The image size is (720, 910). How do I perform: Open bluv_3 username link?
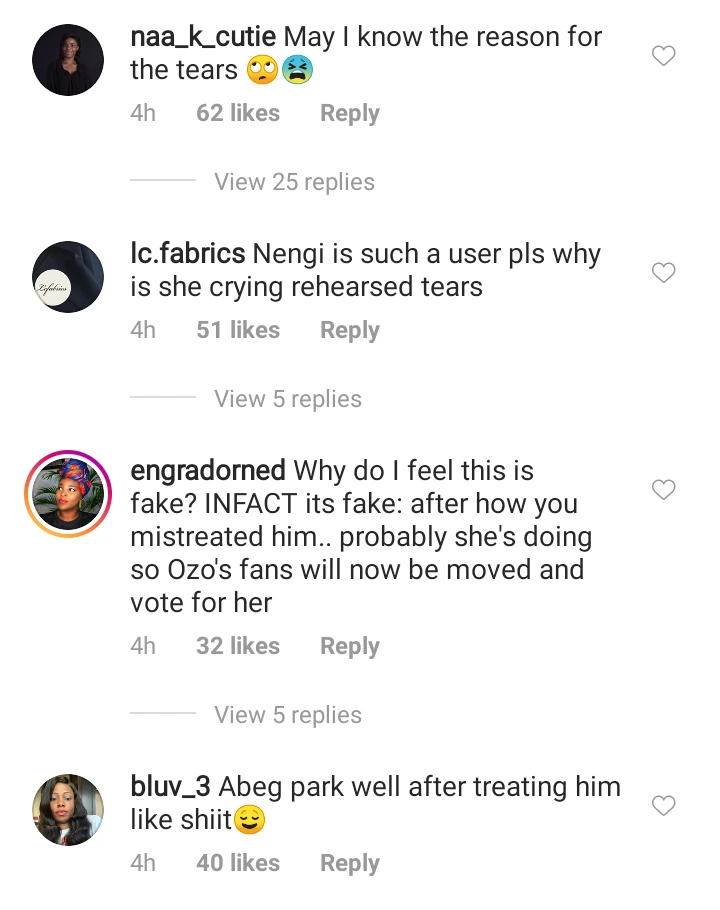(170, 787)
